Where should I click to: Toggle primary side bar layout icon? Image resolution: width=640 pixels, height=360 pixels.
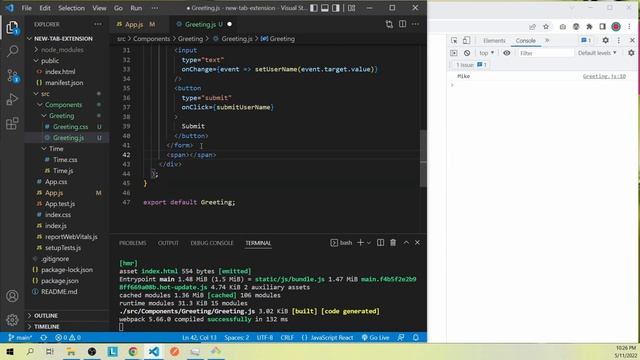[x=313, y=8]
